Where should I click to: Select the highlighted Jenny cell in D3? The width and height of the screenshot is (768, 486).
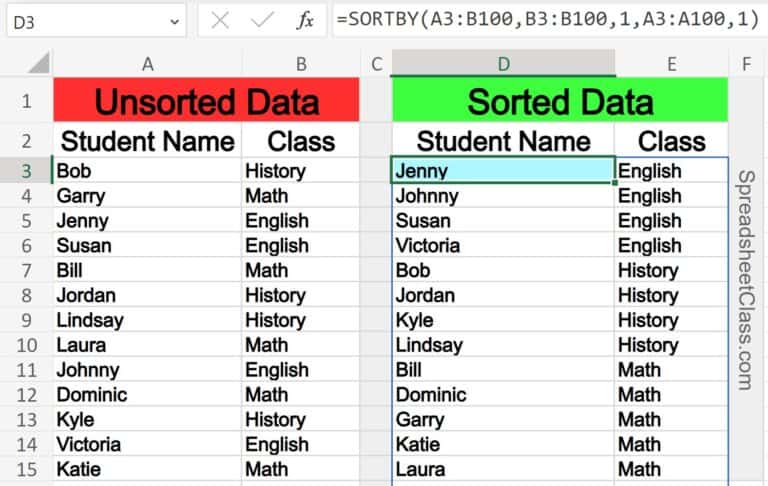coord(502,171)
